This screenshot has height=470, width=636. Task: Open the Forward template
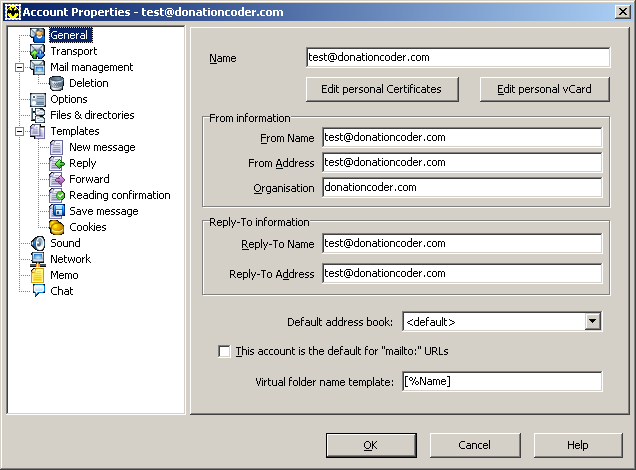tap(89, 179)
